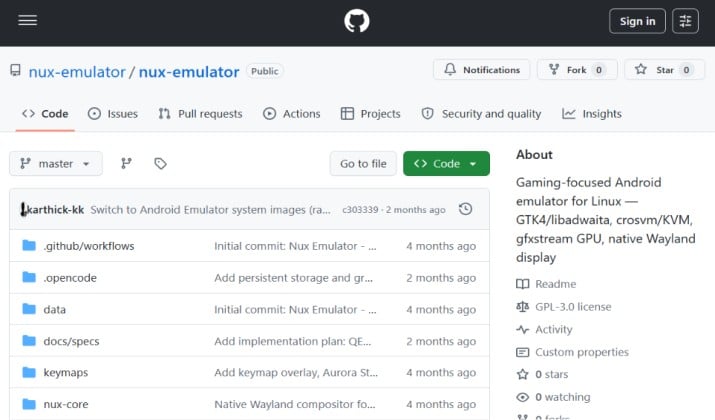Open the keymaps folder
The height and width of the screenshot is (420, 715).
(66, 373)
